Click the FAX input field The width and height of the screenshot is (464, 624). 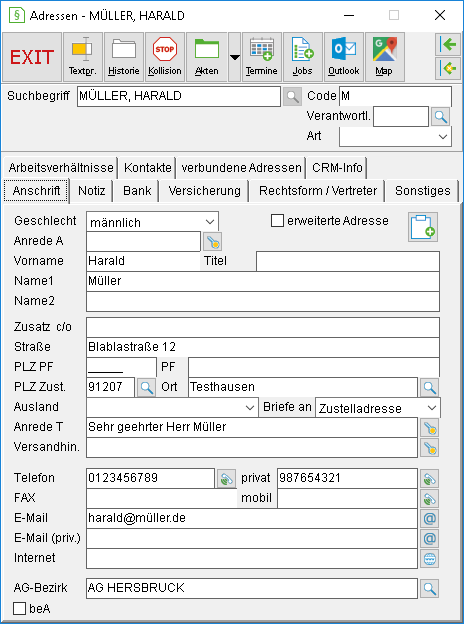[x=162, y=498]
